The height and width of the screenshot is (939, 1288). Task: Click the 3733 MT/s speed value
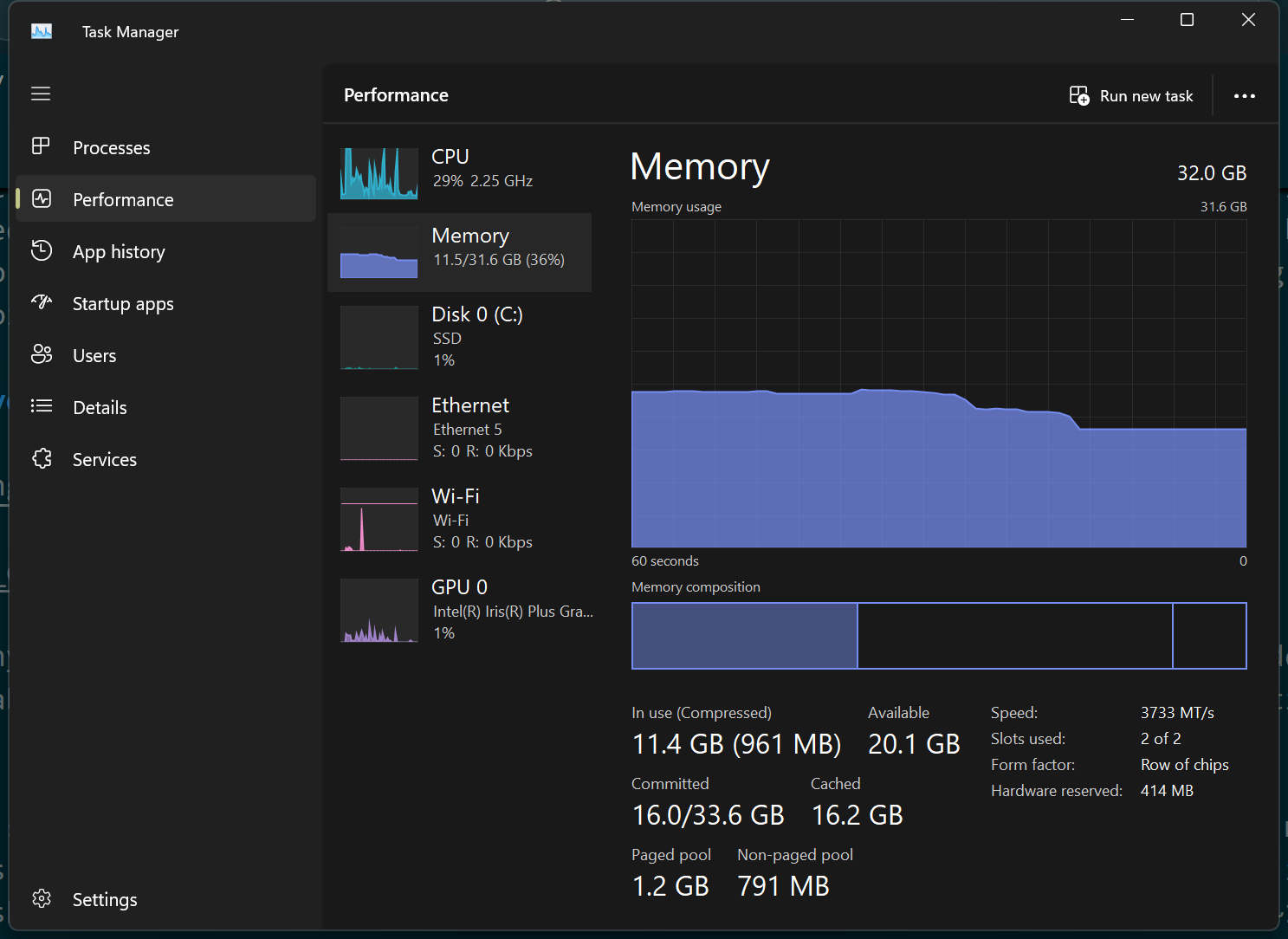coord(1177,713)
